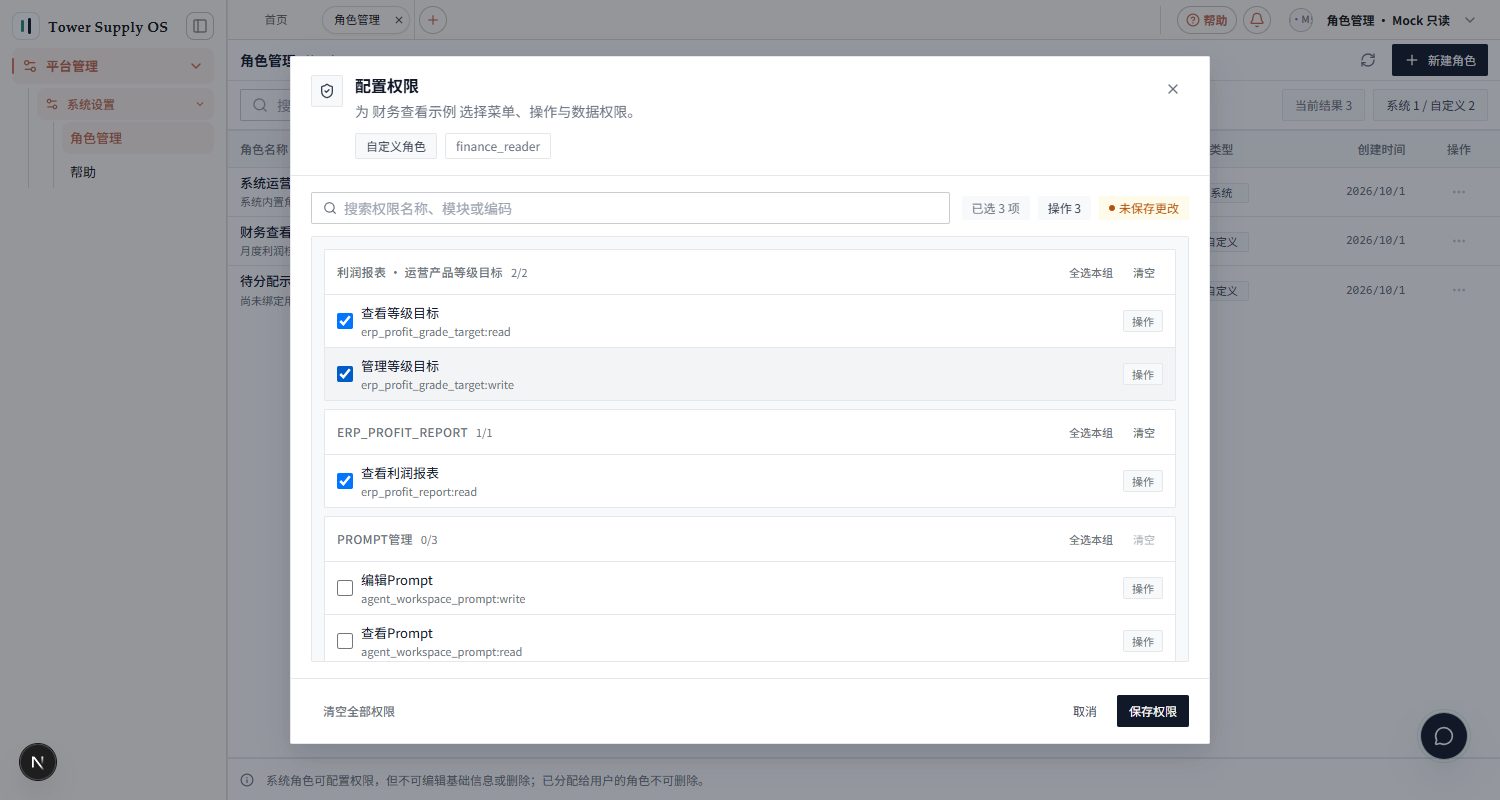This screenshot has width=1500, height=800.
Task: Open 角色管理 in the sidebar
Action: 138,138
